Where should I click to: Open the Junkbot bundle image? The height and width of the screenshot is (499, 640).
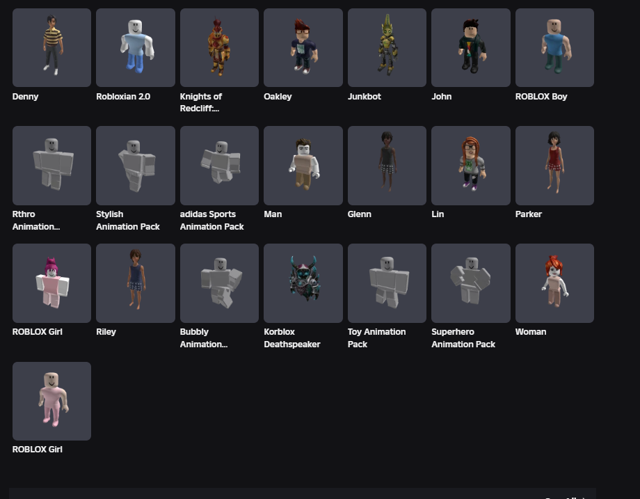click(387, 47)
